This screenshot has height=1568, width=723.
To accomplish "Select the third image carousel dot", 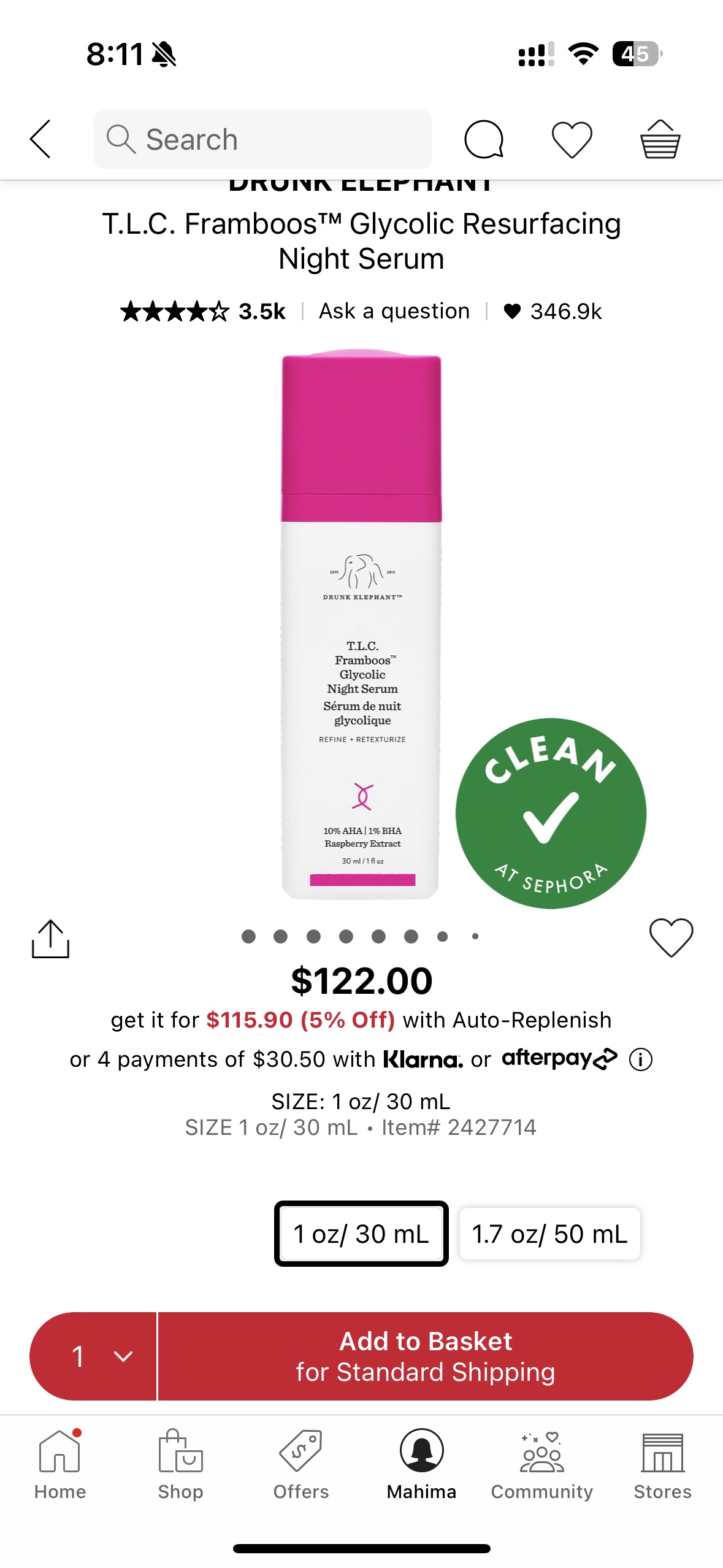I will point(313,936).
